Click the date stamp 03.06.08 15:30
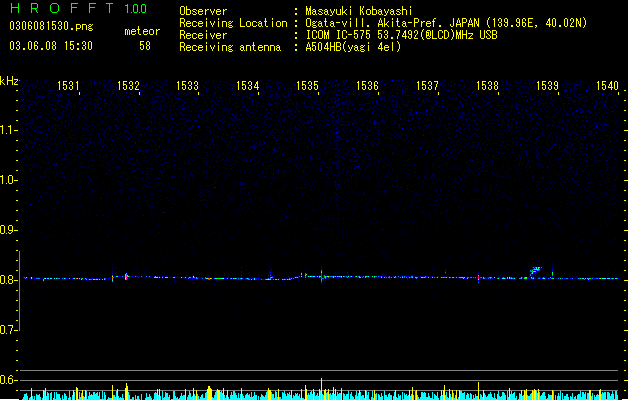The width and height of the screenshot is (629, 400). 51,46
